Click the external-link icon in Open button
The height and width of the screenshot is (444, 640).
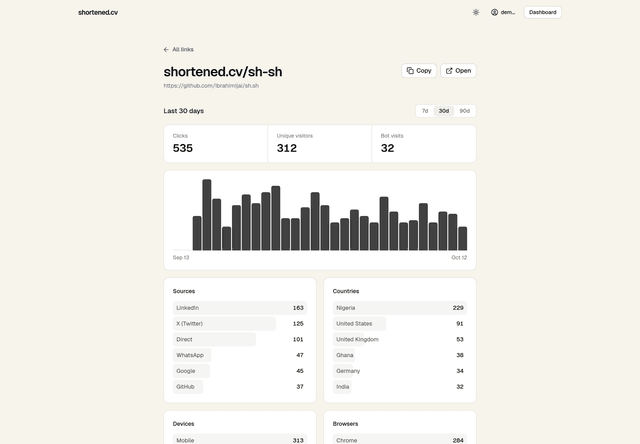pyautogui.click(x=449, y=71)
